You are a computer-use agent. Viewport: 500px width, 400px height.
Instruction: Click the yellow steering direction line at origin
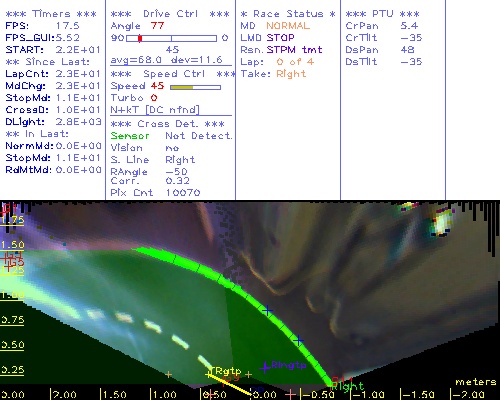(x=230, y=384)
